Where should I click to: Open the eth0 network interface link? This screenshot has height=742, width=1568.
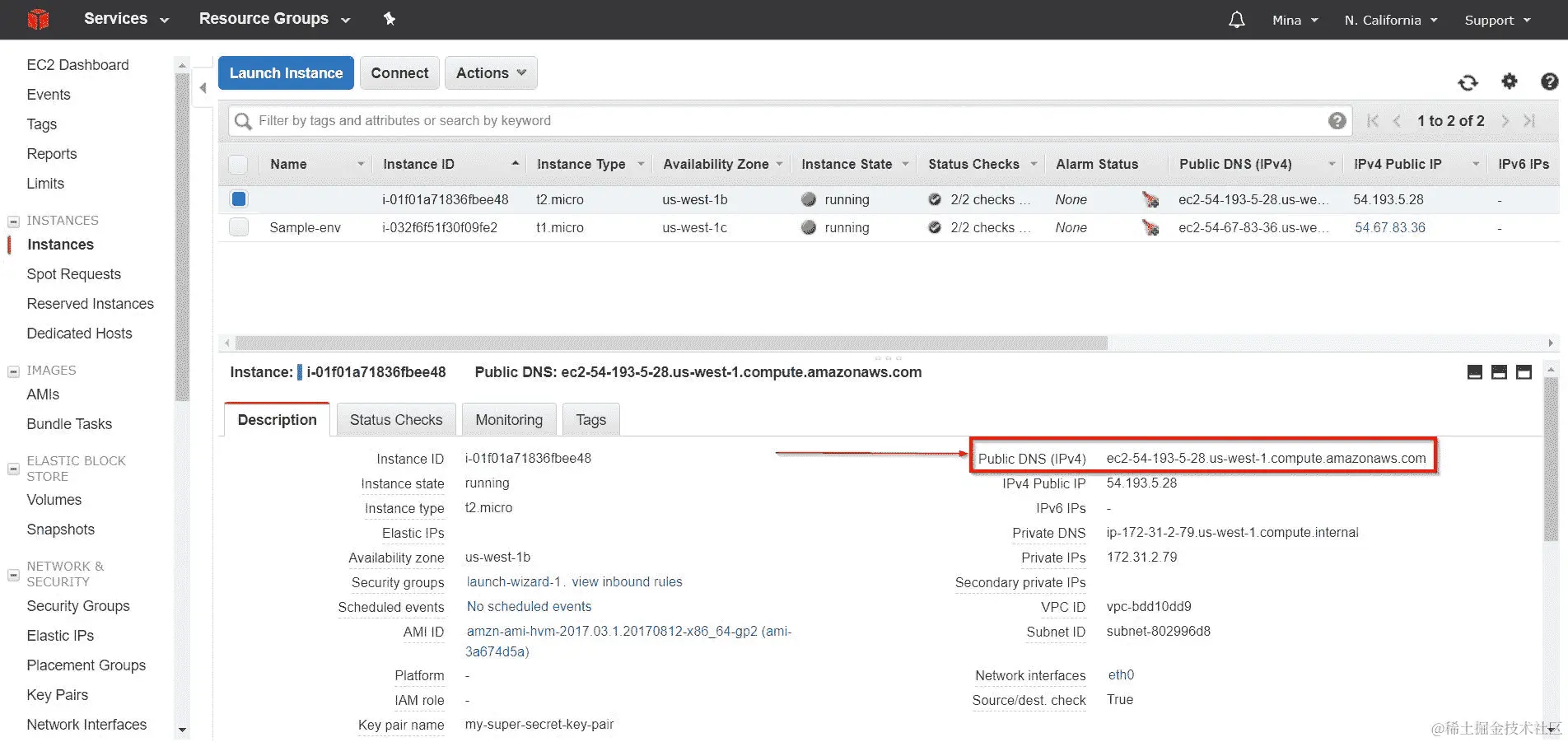1121,675
